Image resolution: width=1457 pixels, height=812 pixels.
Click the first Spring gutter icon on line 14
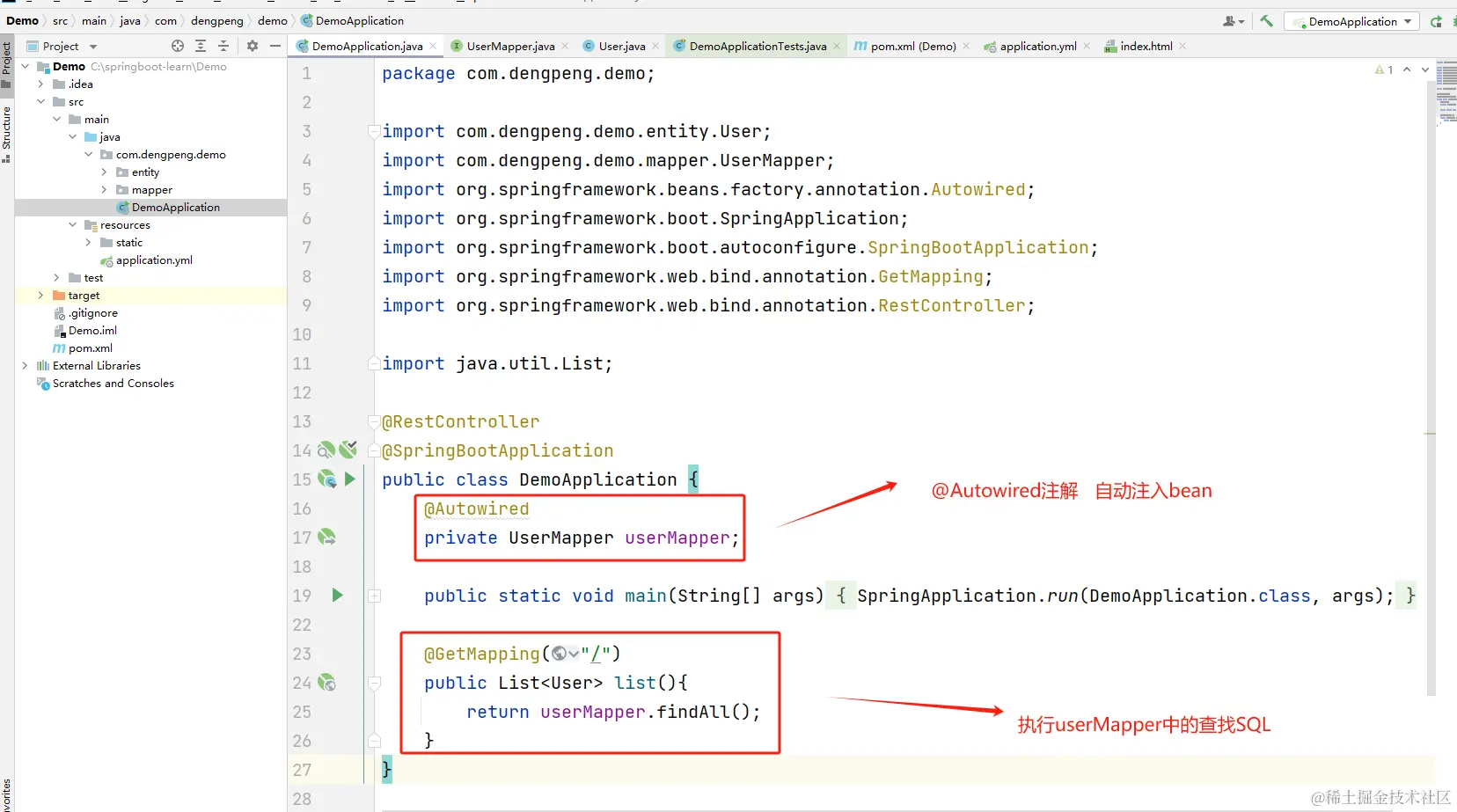[326, 450]
